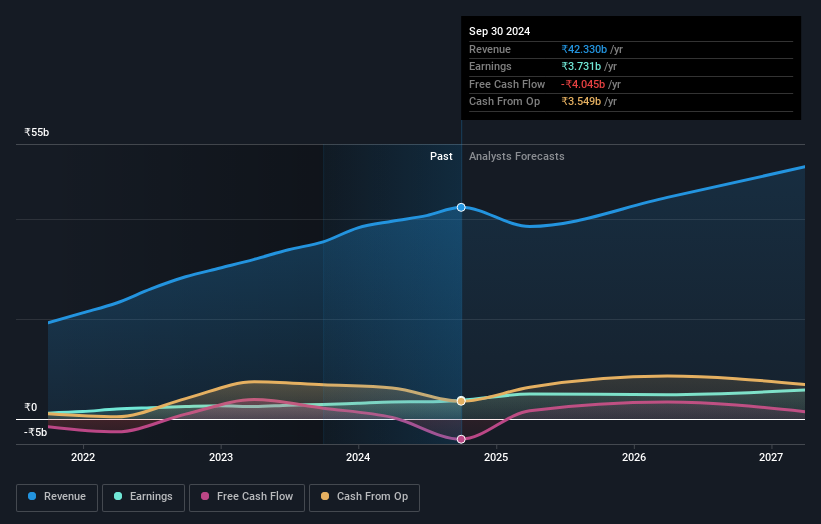
Task: Click the ₹0 y-axis label
Action: (x=31, y=407)
